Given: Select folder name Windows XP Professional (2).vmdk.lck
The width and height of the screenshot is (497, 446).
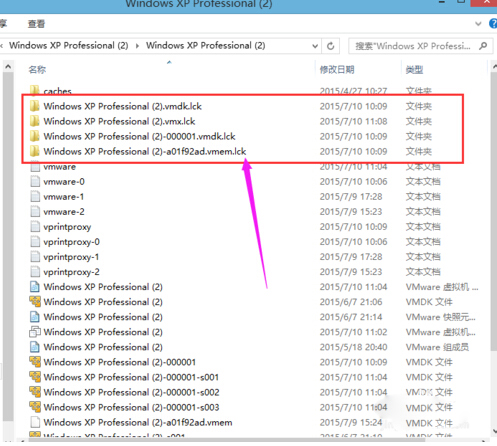Looking at the screenshot, I should (123, 106).
